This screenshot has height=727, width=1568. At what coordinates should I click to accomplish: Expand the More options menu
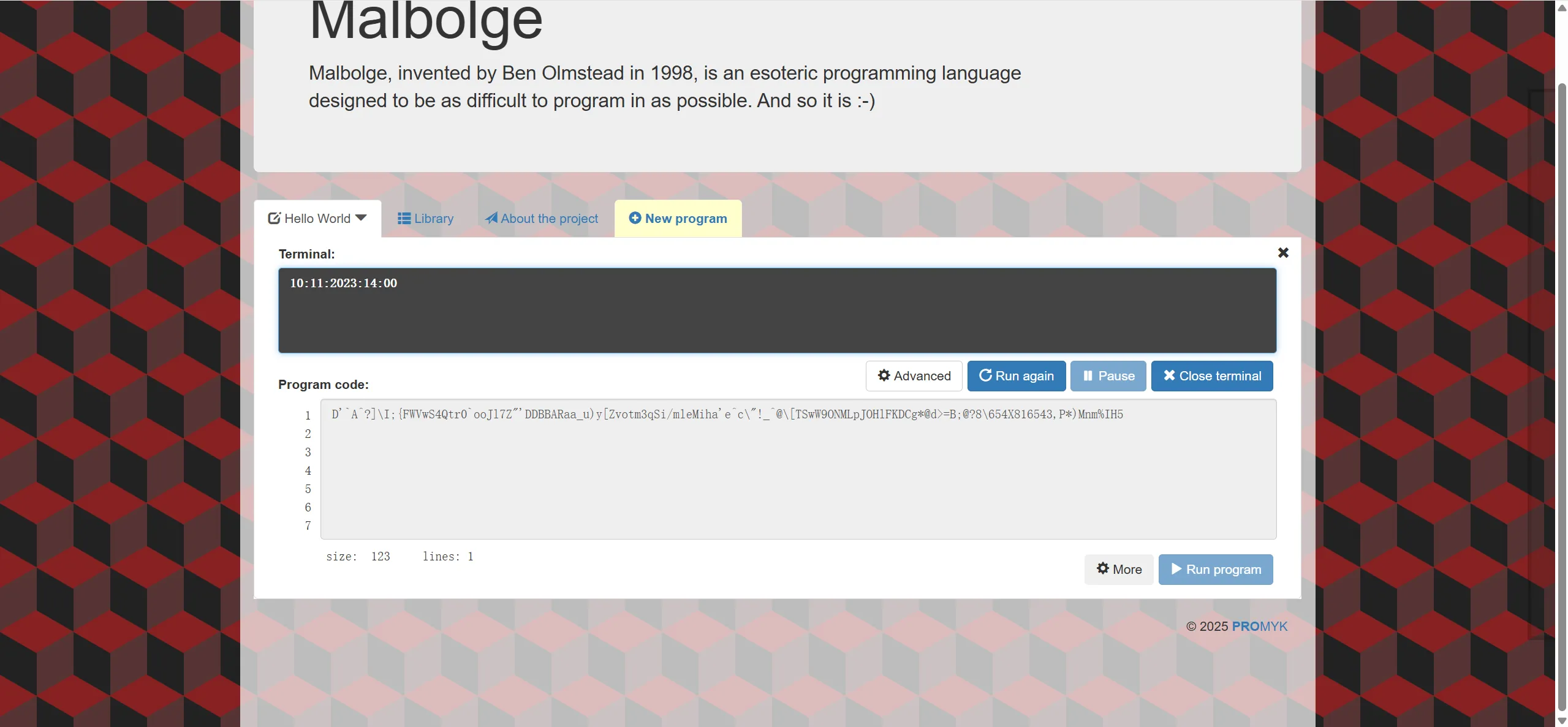pos(1118,570)
